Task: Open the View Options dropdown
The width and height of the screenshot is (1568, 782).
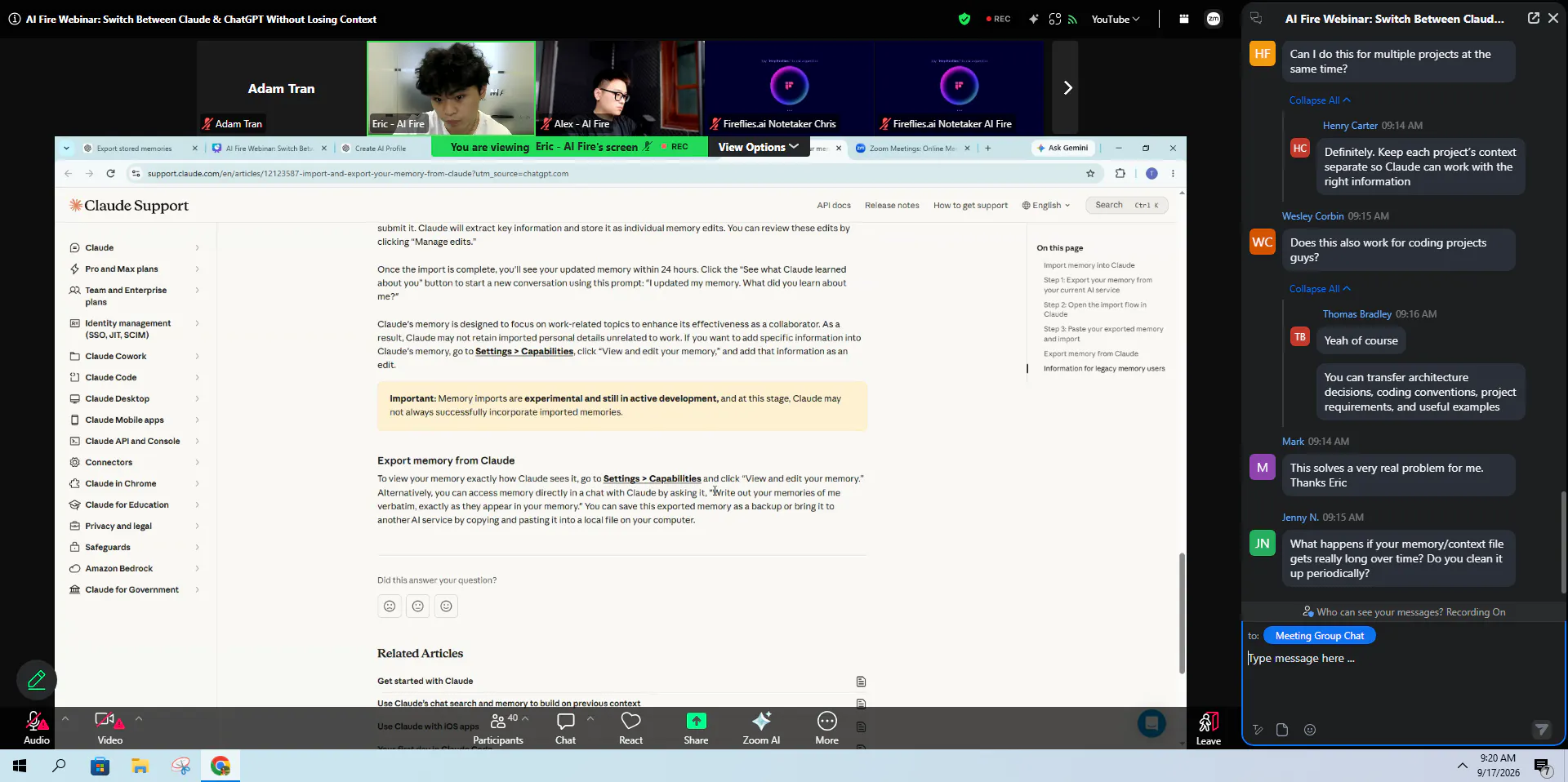Action: [758, 147]
